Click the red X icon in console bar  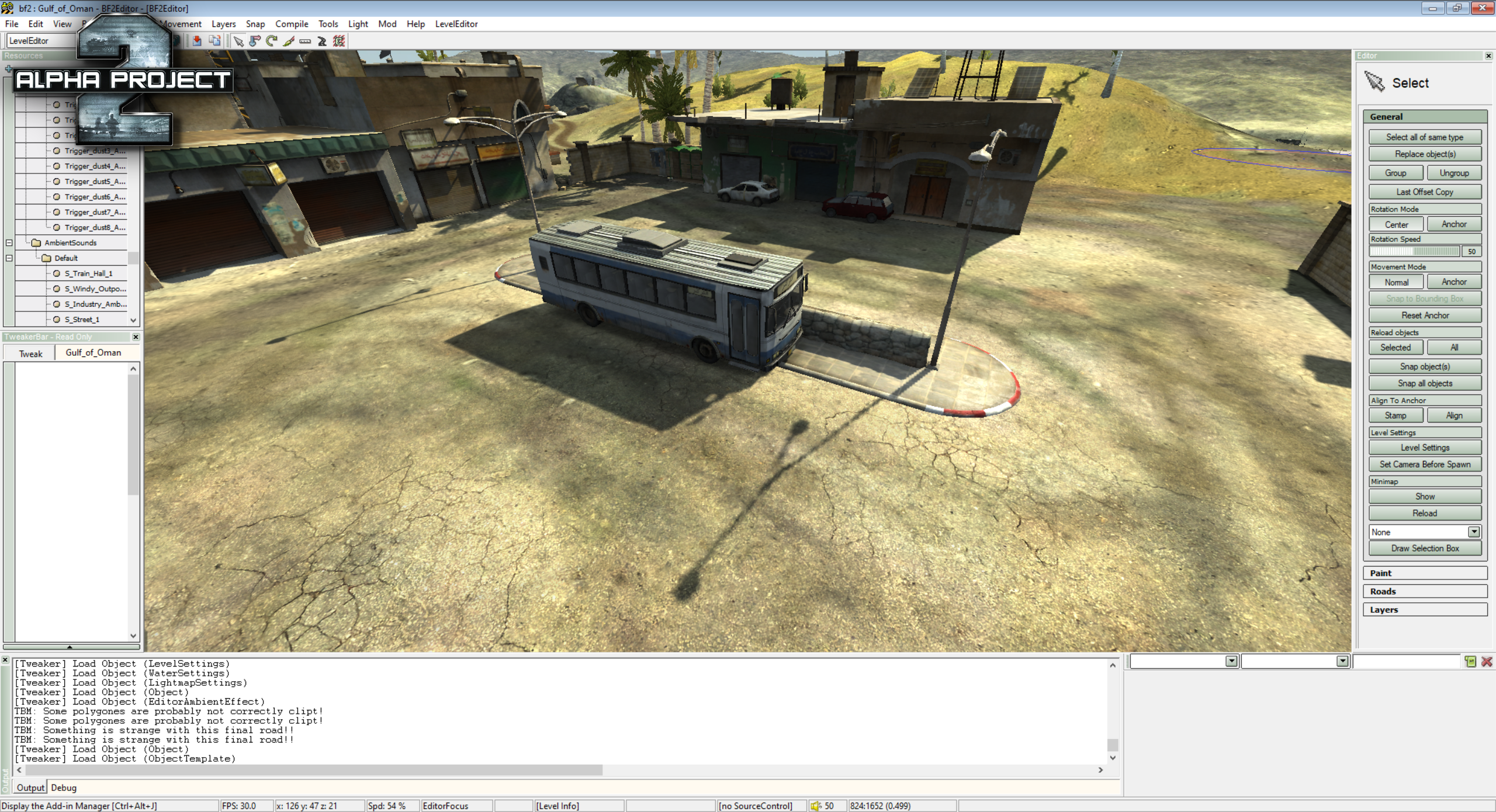(x=1487, y=661)
